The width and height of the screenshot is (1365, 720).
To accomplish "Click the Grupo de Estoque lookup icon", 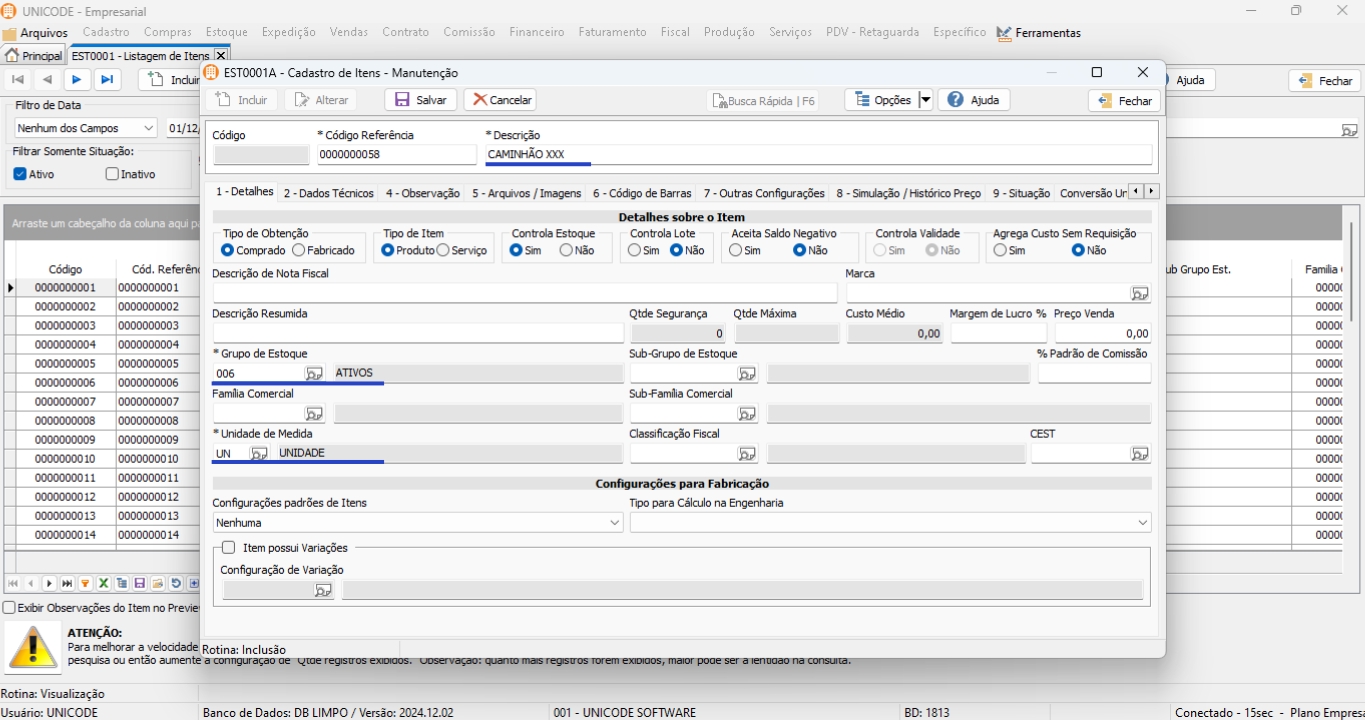I will pos(314,374).
